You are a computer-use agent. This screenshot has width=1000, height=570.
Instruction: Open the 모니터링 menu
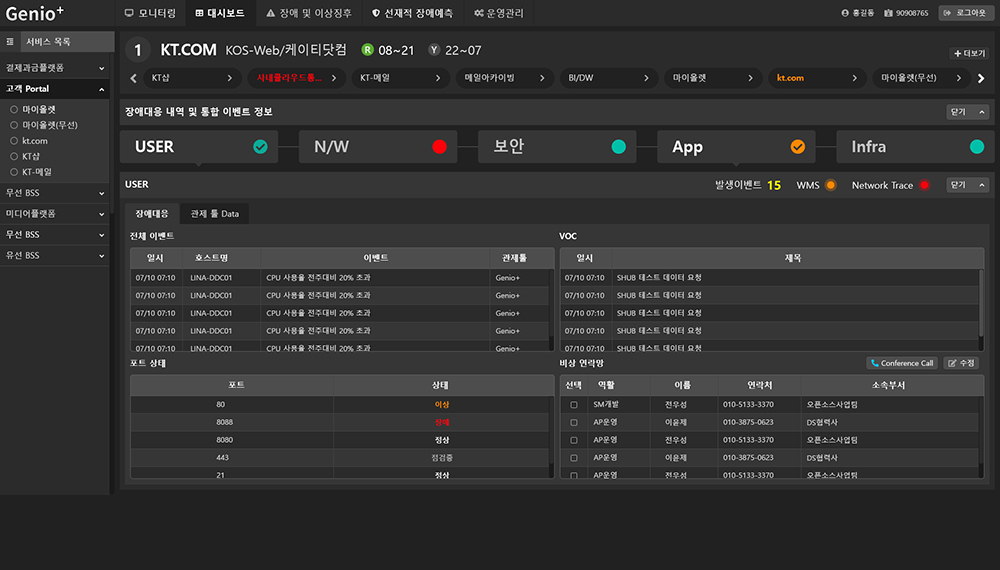coord(151,13)
